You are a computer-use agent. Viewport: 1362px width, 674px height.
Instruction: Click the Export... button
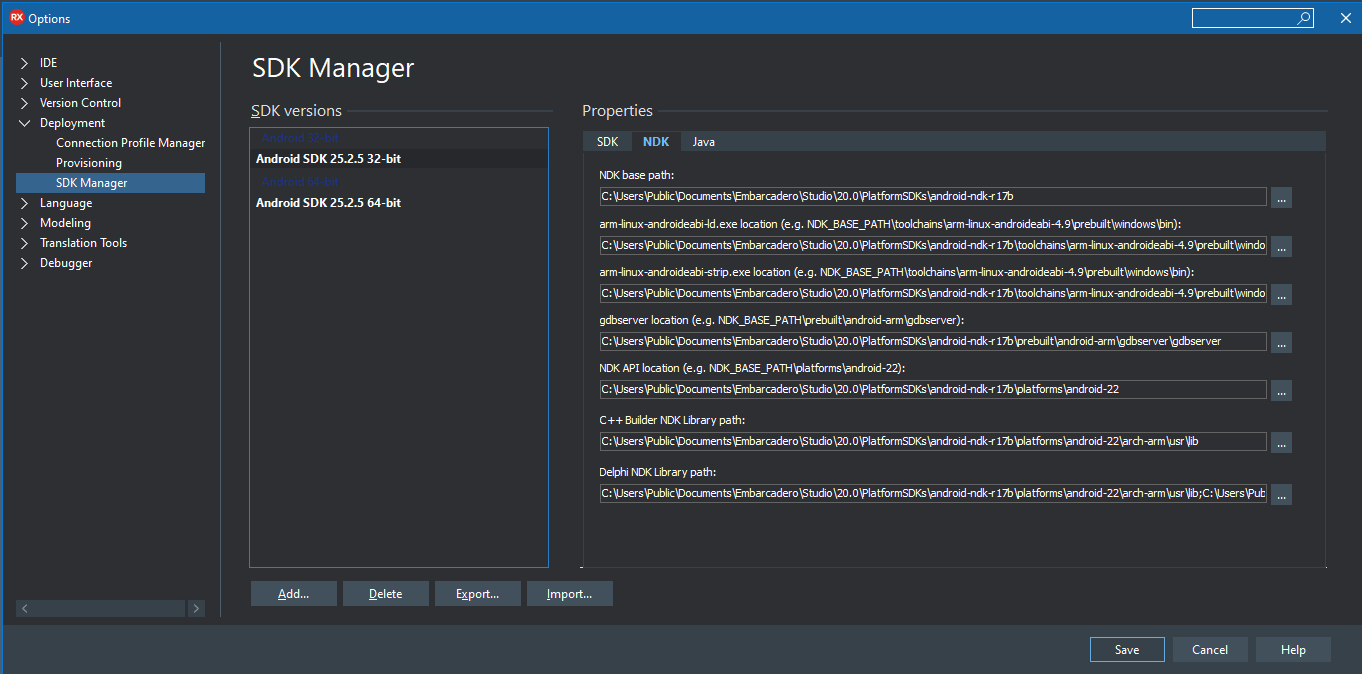tap(477, 594)
